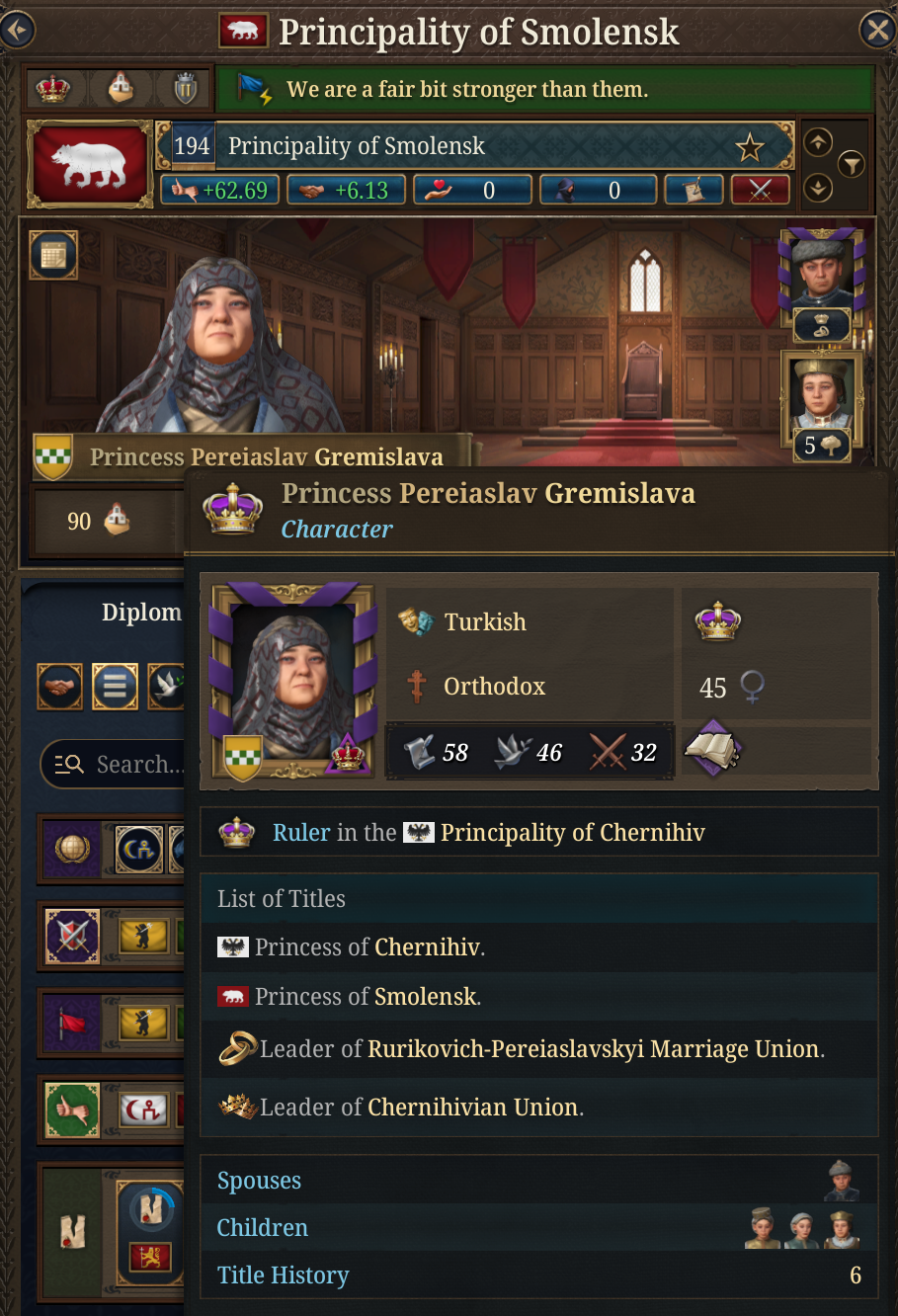The image size is (898, 1316).
Task: Open the country filter funnel
Action: tap(851, 164)
